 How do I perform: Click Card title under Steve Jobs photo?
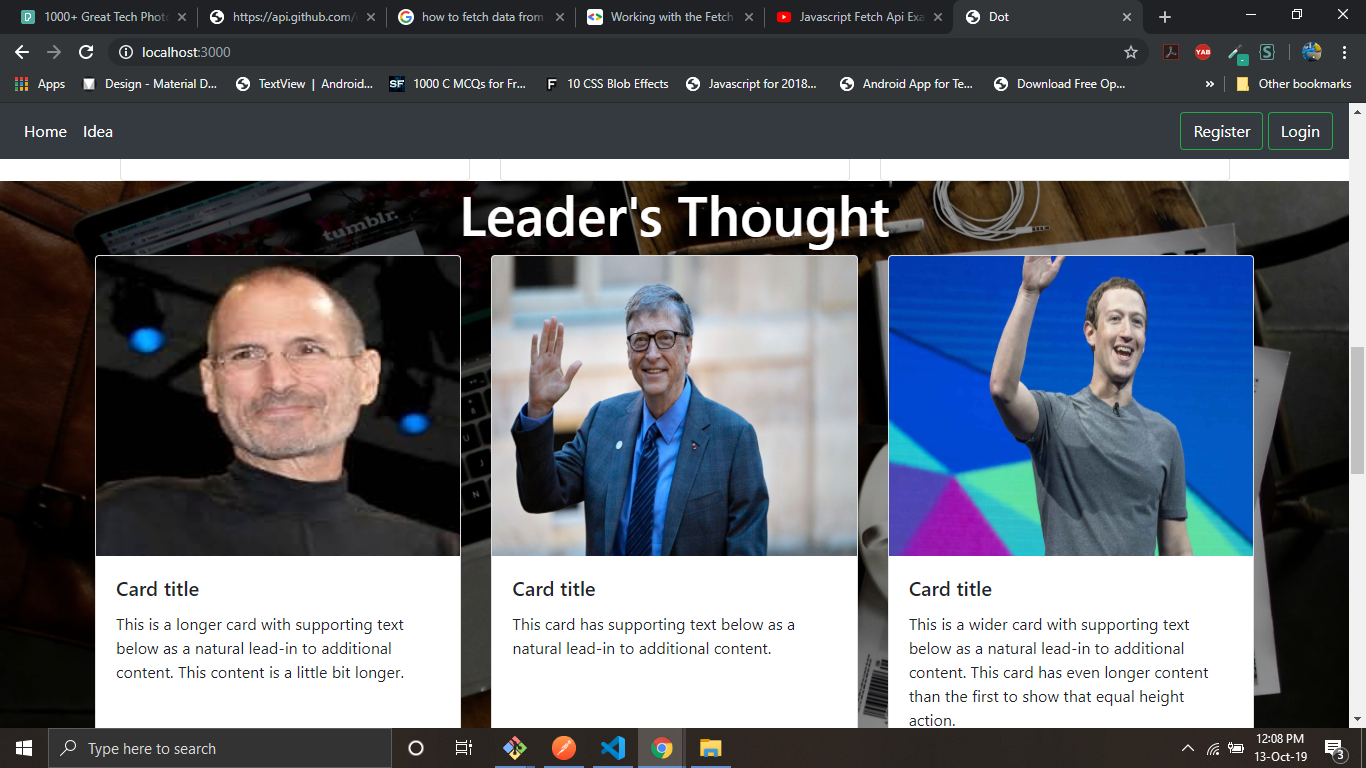click(157, 589)
